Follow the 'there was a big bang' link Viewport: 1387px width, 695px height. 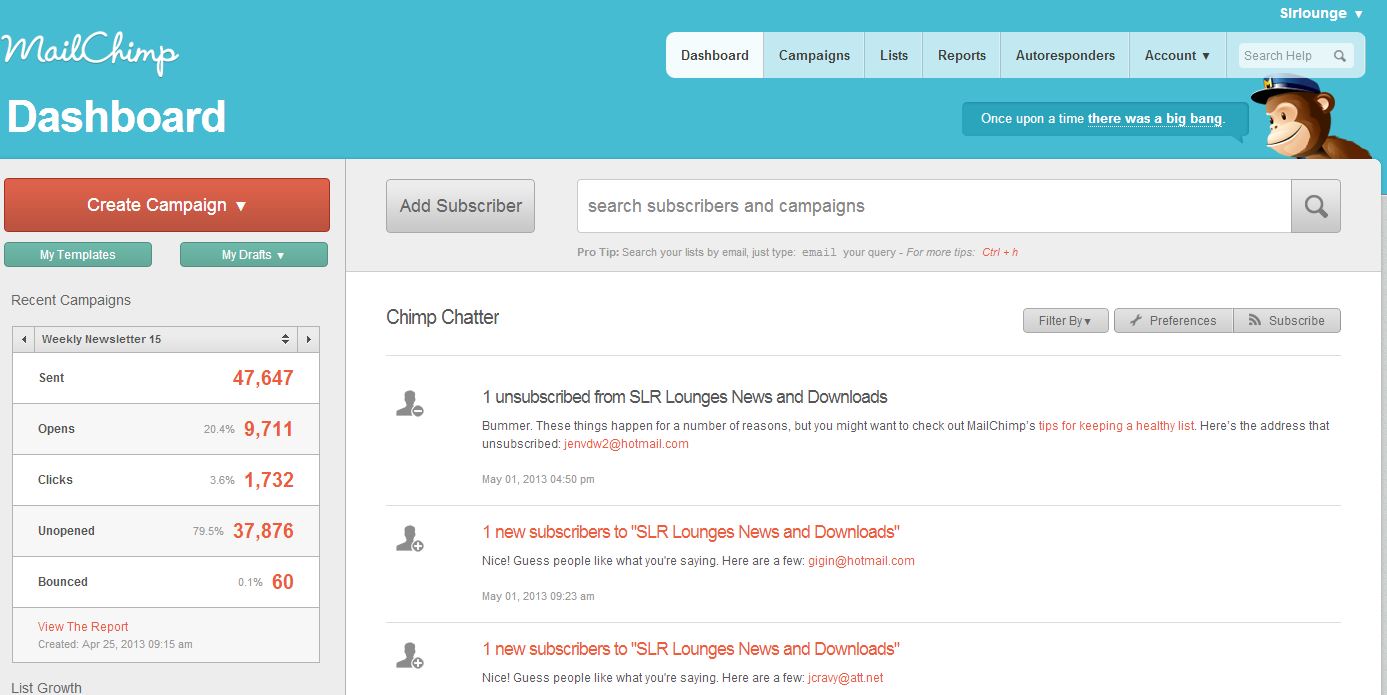click(1155, 119)
